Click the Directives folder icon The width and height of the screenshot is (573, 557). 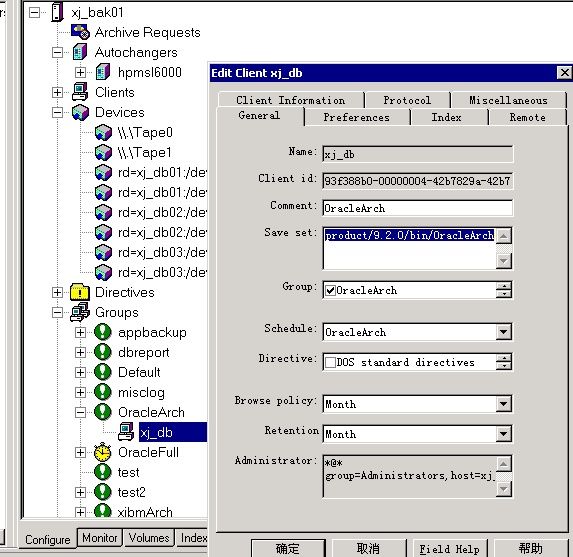80,292
